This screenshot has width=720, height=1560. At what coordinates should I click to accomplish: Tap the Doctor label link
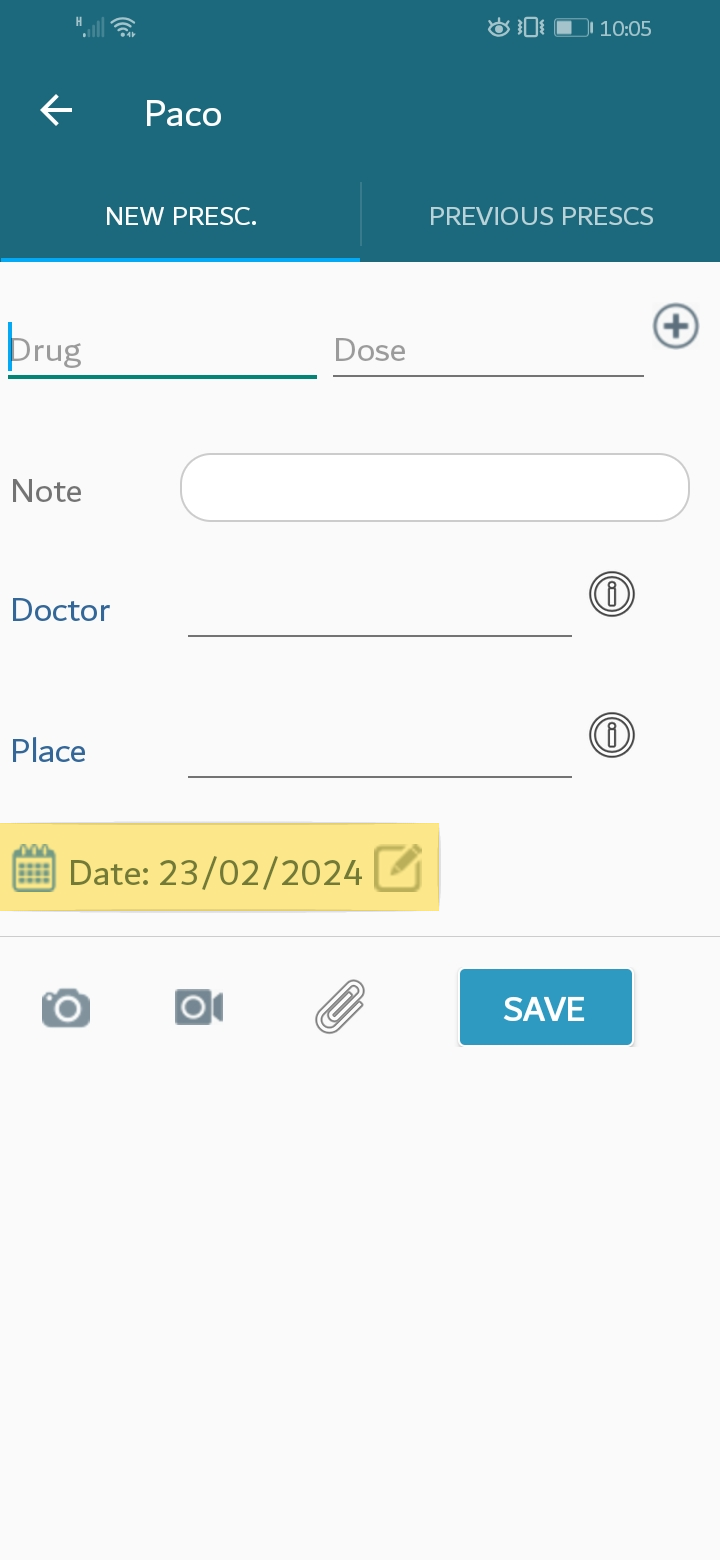(x=61, y=610)
